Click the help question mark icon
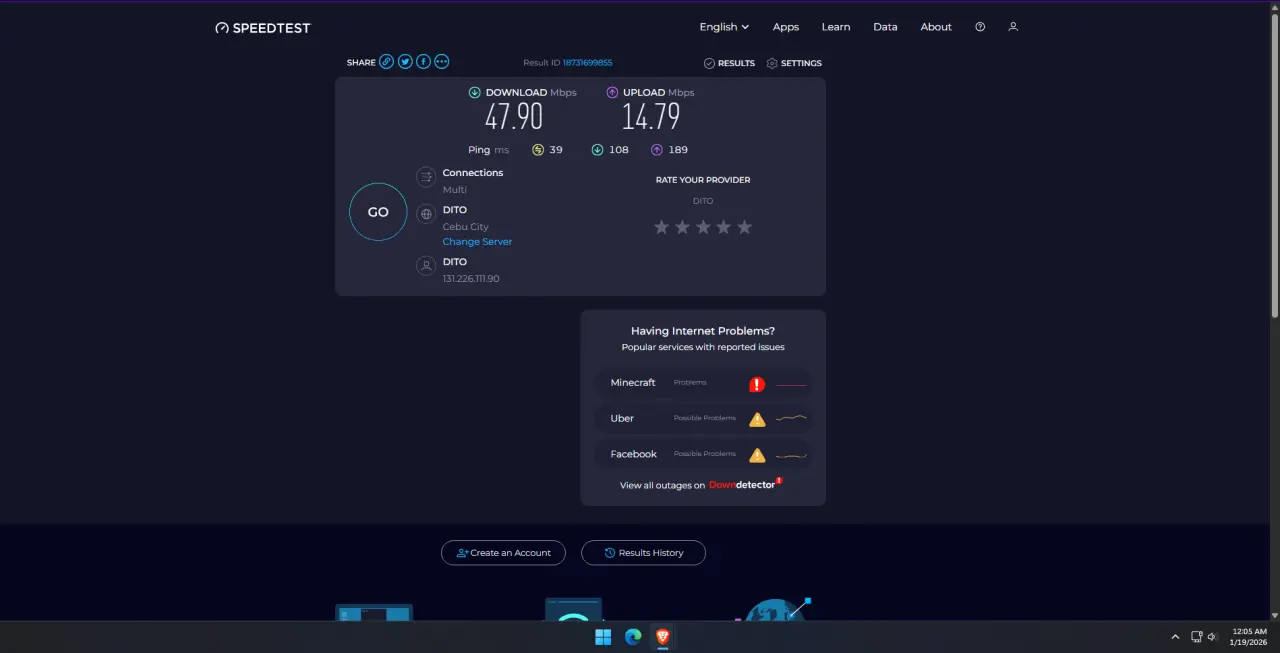This screenshot has height=653, width=1280. tap(980, 27)
